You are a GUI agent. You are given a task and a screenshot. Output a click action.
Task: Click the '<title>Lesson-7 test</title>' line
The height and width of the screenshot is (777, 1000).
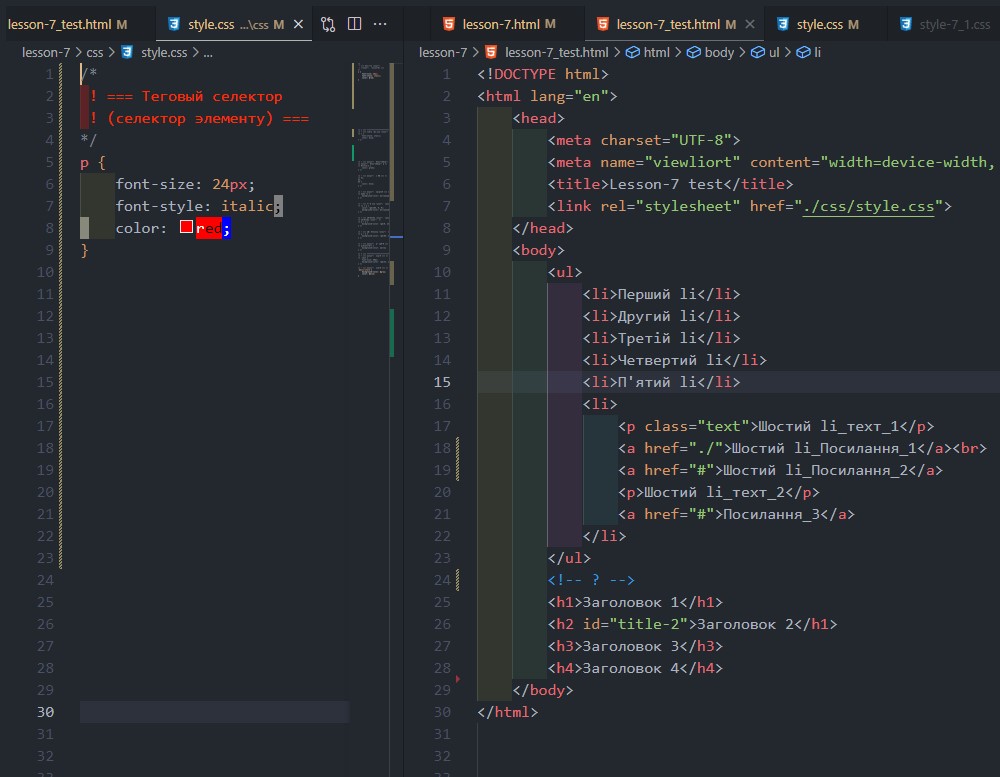tap(670, 184)
